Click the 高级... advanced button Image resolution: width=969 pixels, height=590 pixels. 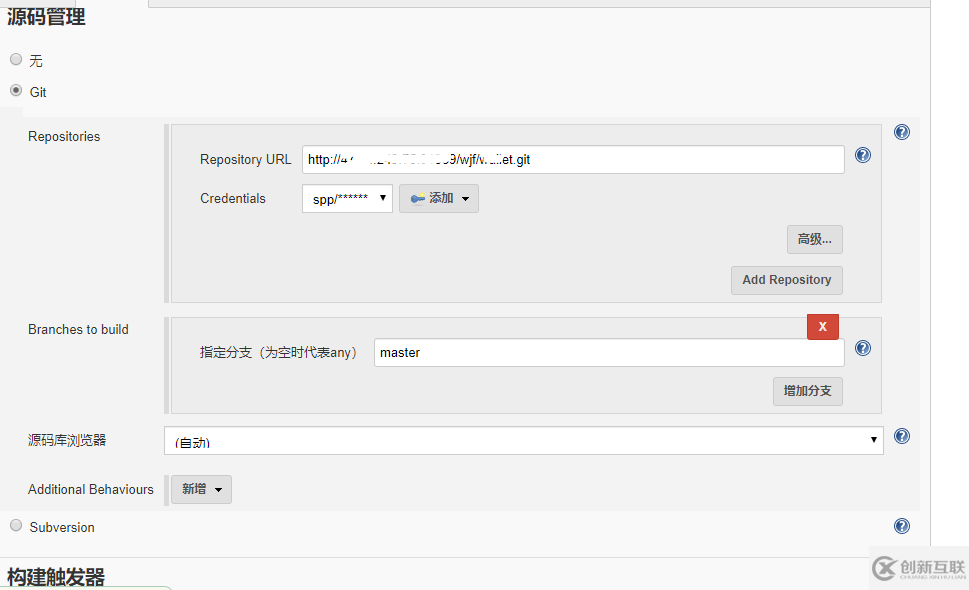pyautogui.click(x=815, y=239)
